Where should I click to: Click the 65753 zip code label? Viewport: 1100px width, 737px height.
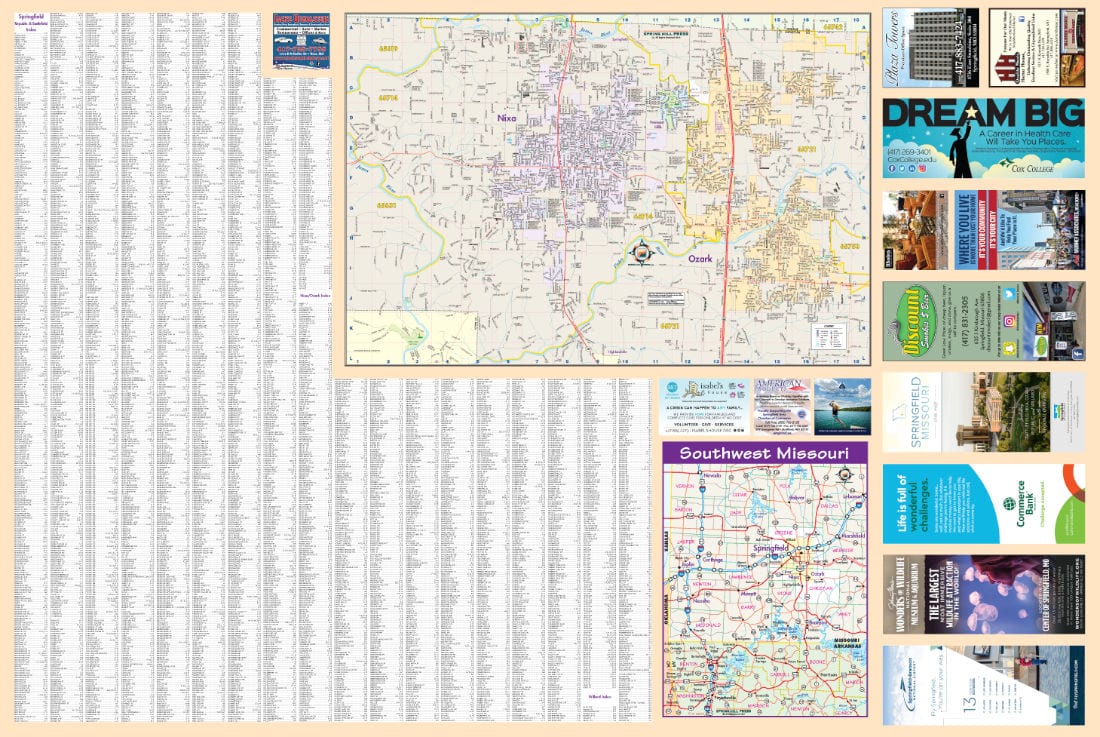coord(850,246)
